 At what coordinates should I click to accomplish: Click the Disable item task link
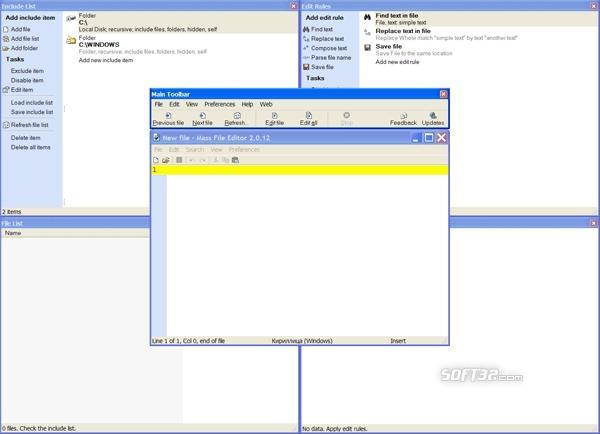[x=27, y=80]
